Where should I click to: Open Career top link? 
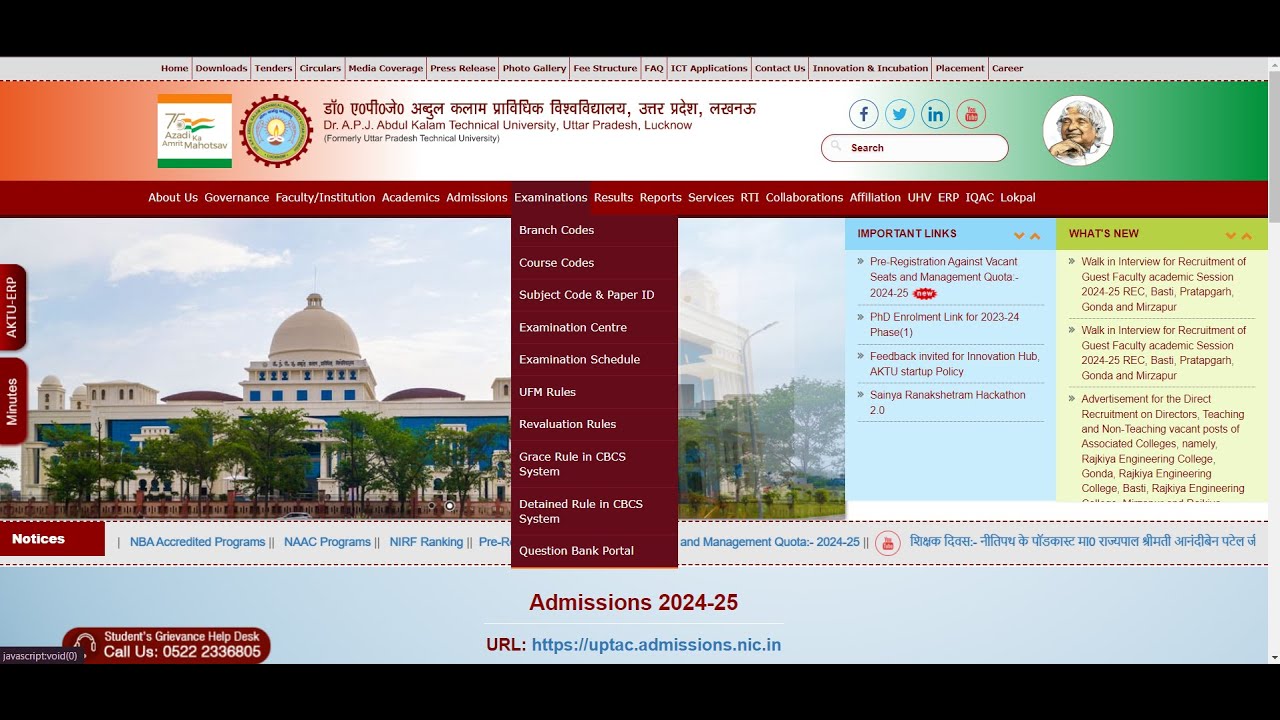pyautogui.click(x=1007, y=68)
